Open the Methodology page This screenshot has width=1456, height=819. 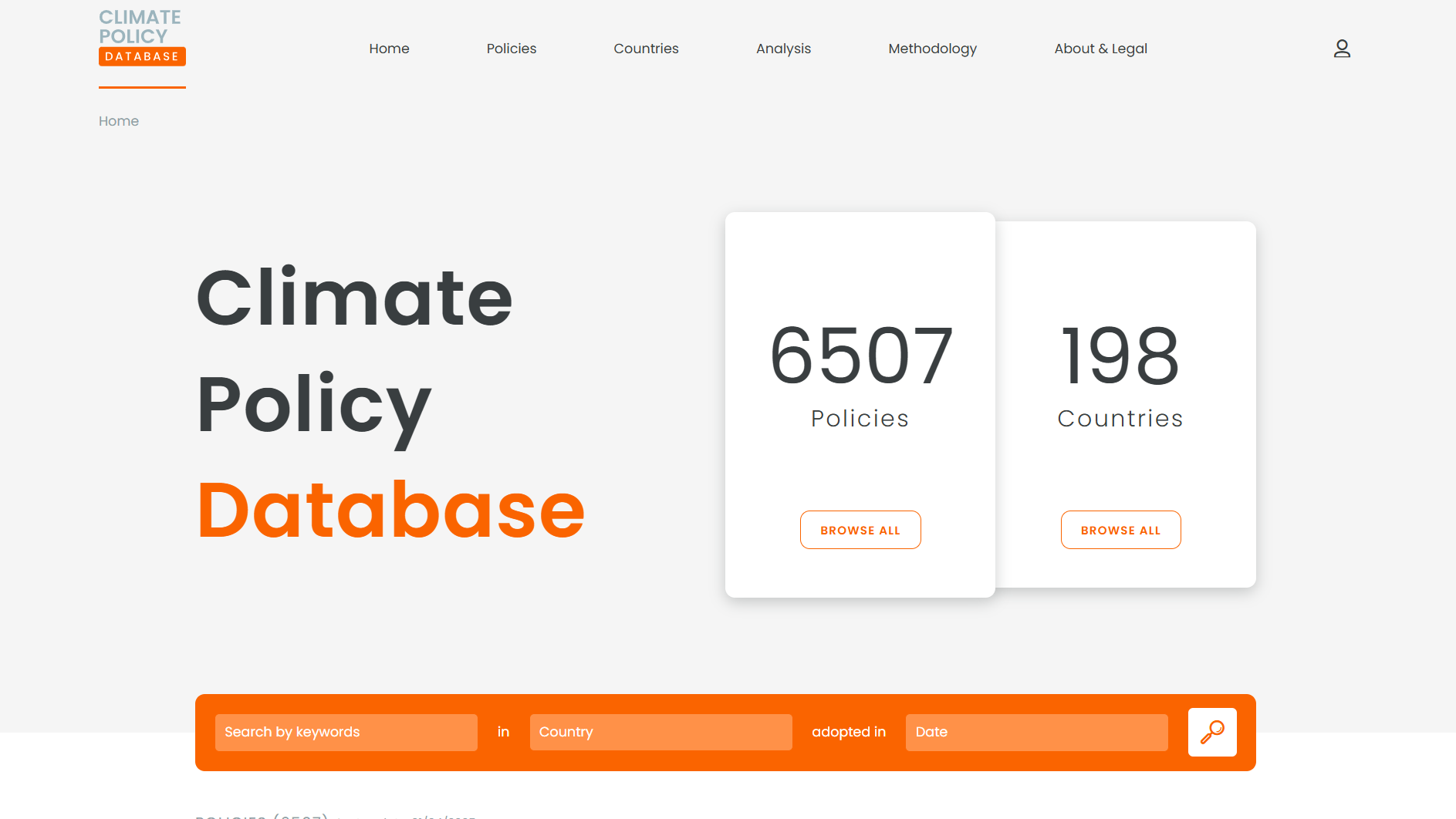click(x=932, y=49)
